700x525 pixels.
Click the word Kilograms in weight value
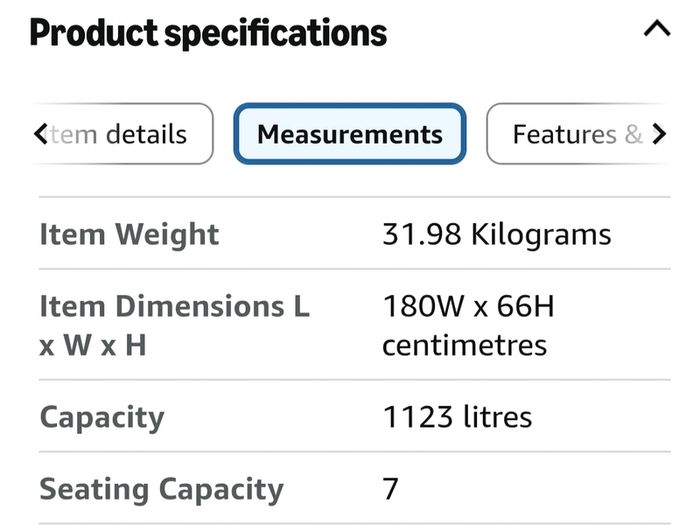pyautogui.click(x=541, y=235)
